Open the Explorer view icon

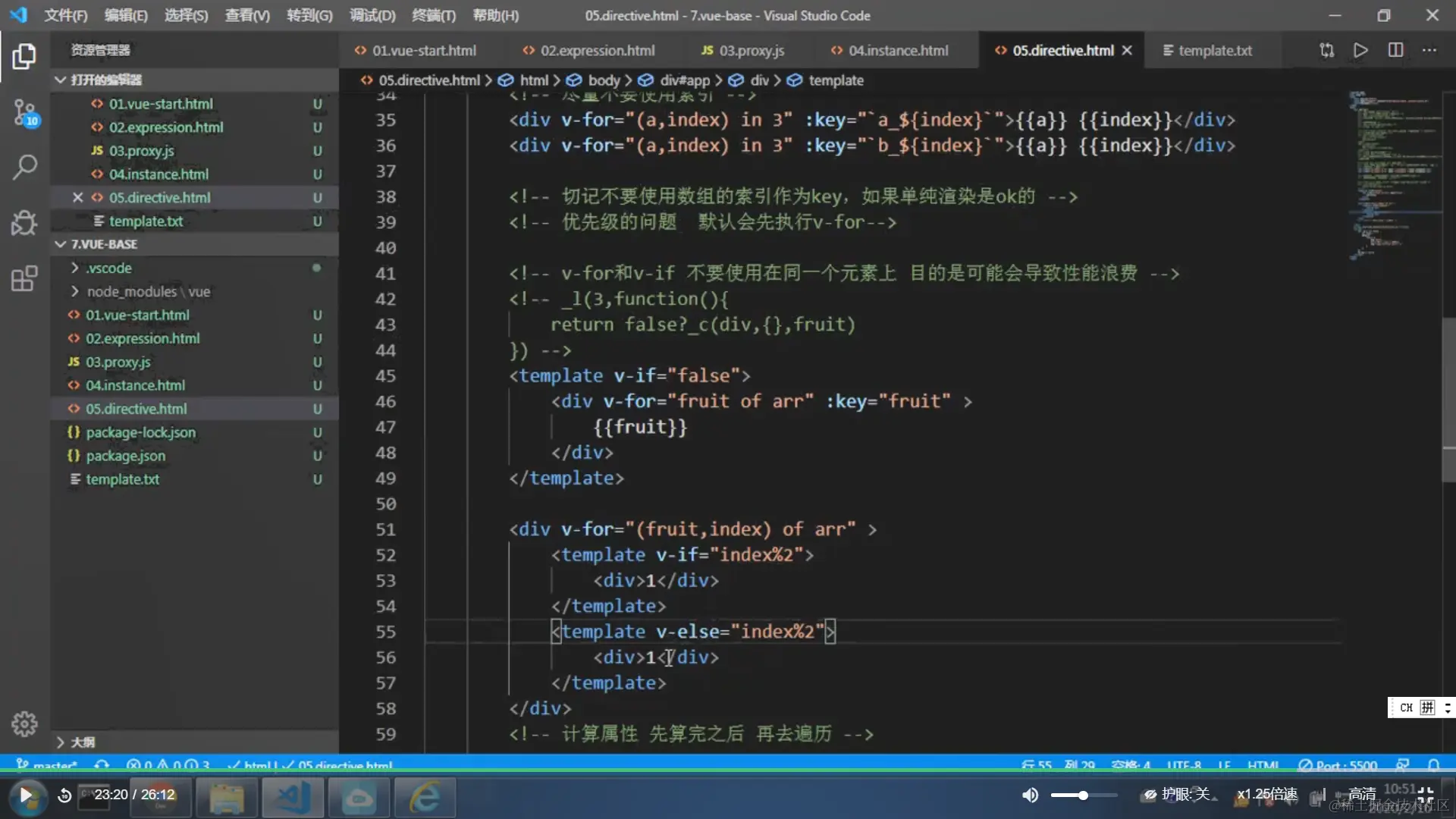[24, 56]
